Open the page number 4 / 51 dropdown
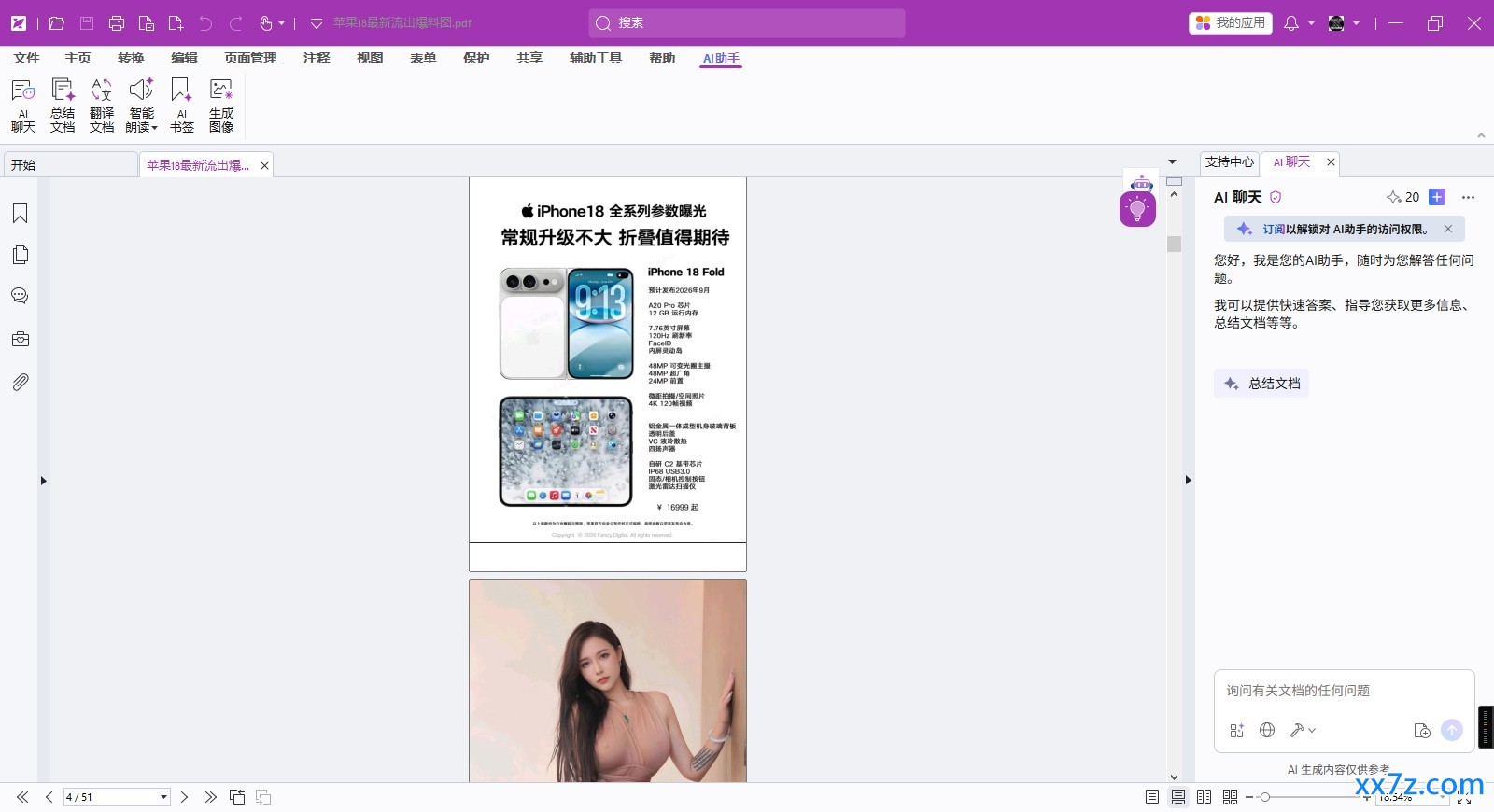1494x812 pixels. 163,797
